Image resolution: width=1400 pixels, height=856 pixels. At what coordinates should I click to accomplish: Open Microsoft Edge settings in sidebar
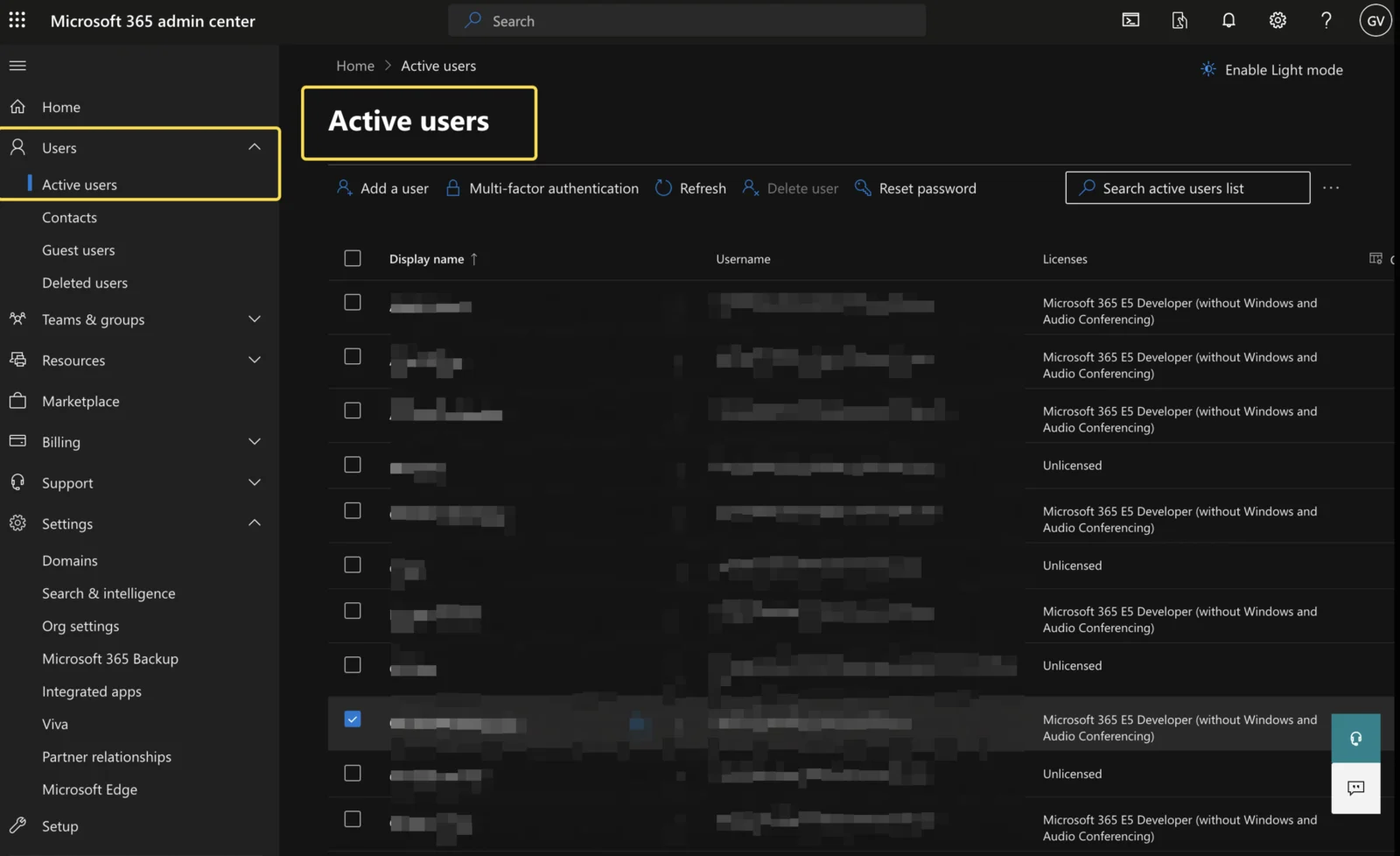coord(89,789)
